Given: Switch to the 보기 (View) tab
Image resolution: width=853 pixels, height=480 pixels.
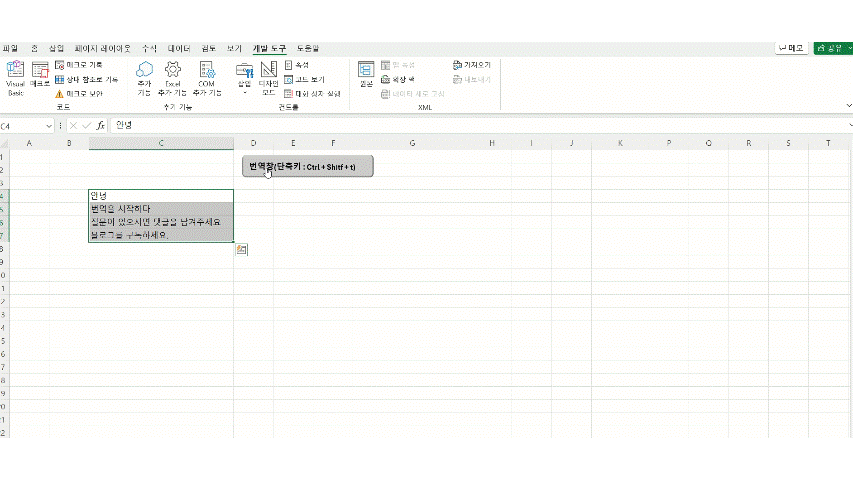Looking at the screenshot, I should point(234,48).
